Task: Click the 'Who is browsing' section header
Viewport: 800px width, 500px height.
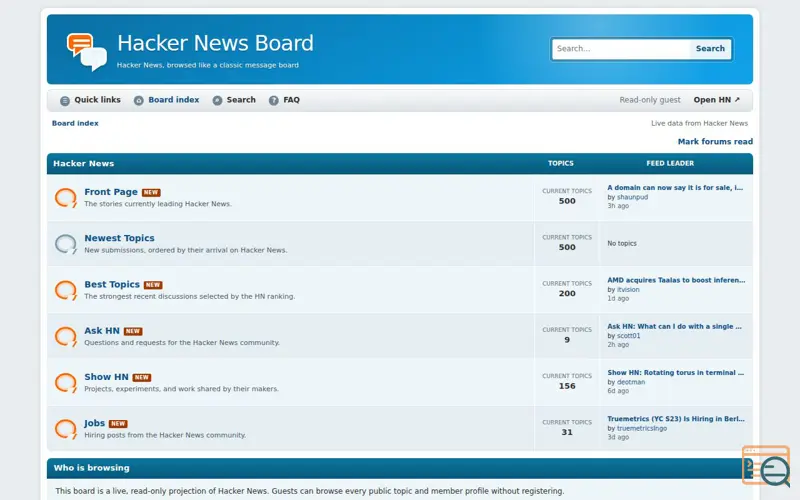Action: [91, 468]
